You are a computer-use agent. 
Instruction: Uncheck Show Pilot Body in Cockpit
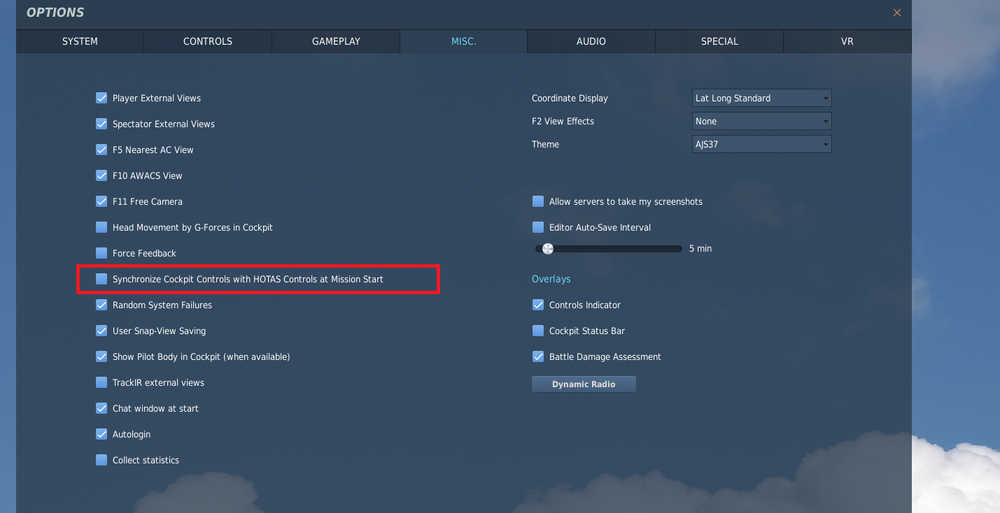101,357
